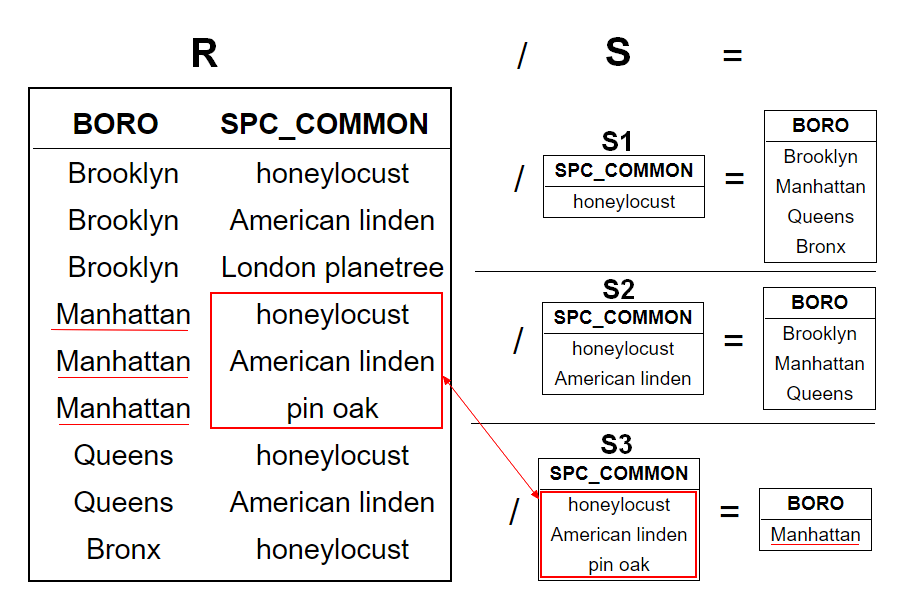Click Bronx in the S1 result table
This screenshot has height=605, width=906.
coord(820,247)
